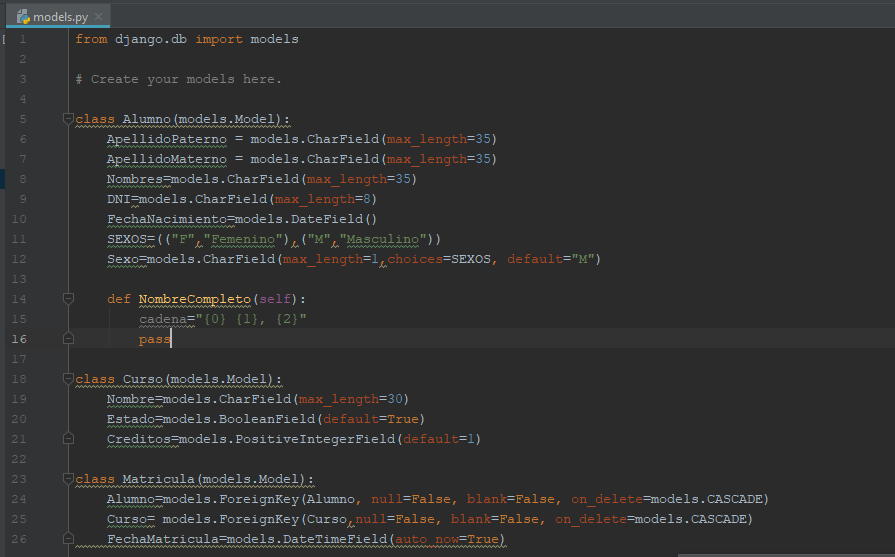Click the Alumno field name on line 24
Viewport: 895px width, 557px height.
point(131,498)
